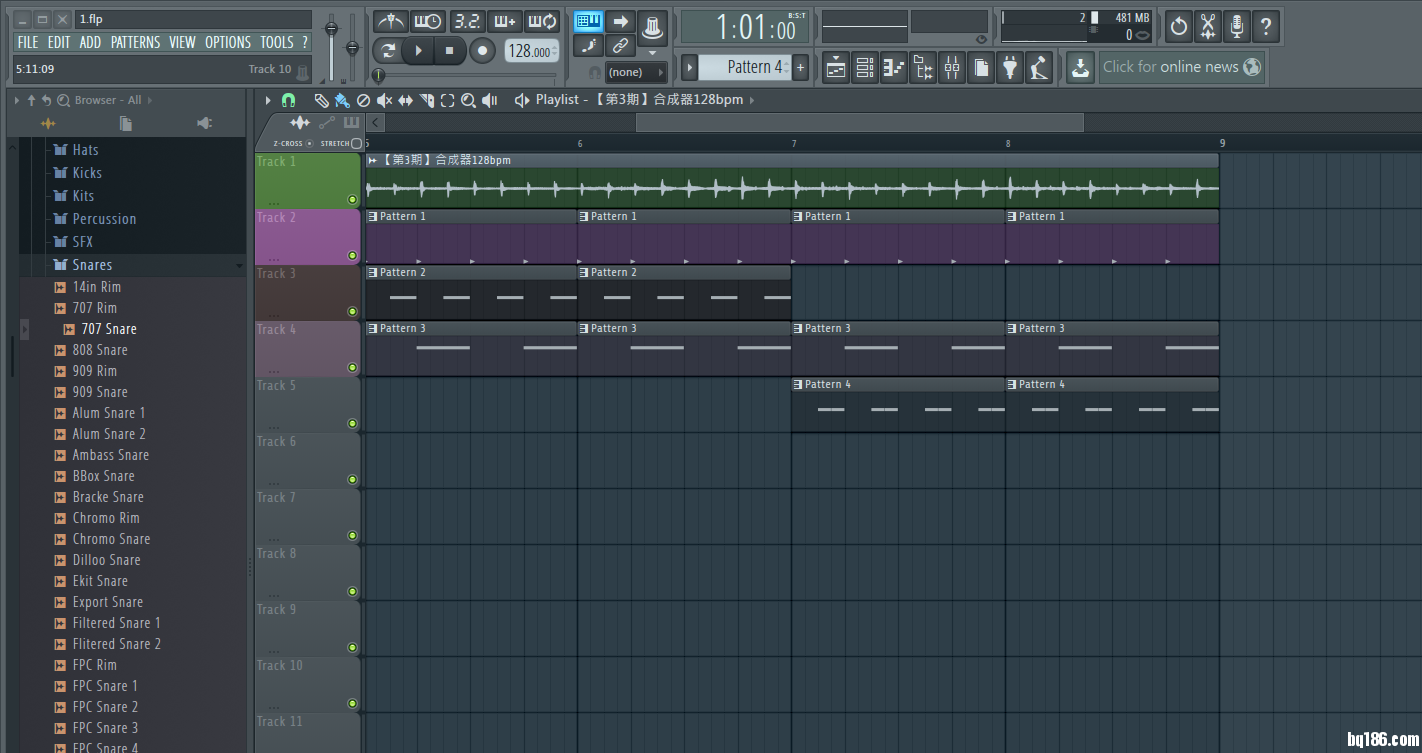Select the pencil draw tool in playlist
The width and height of the screenshot is (1422, 753).
coord(321,100)
